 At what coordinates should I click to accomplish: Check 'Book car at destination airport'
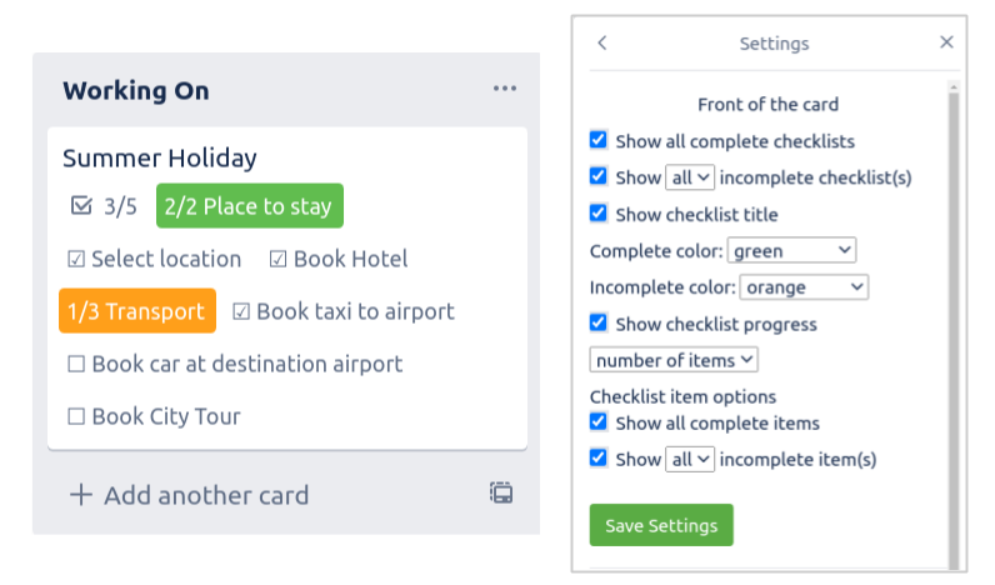click(x=76, y=364)
